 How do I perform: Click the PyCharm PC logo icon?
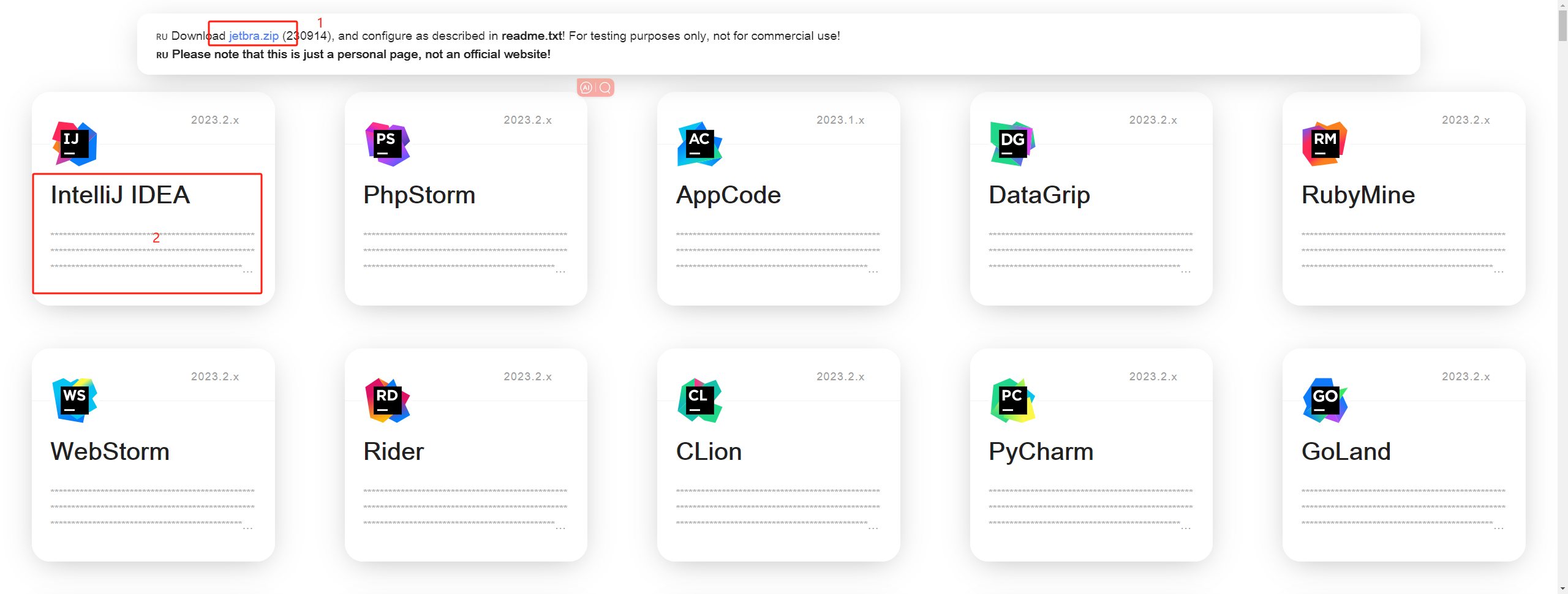point(1012,400)
